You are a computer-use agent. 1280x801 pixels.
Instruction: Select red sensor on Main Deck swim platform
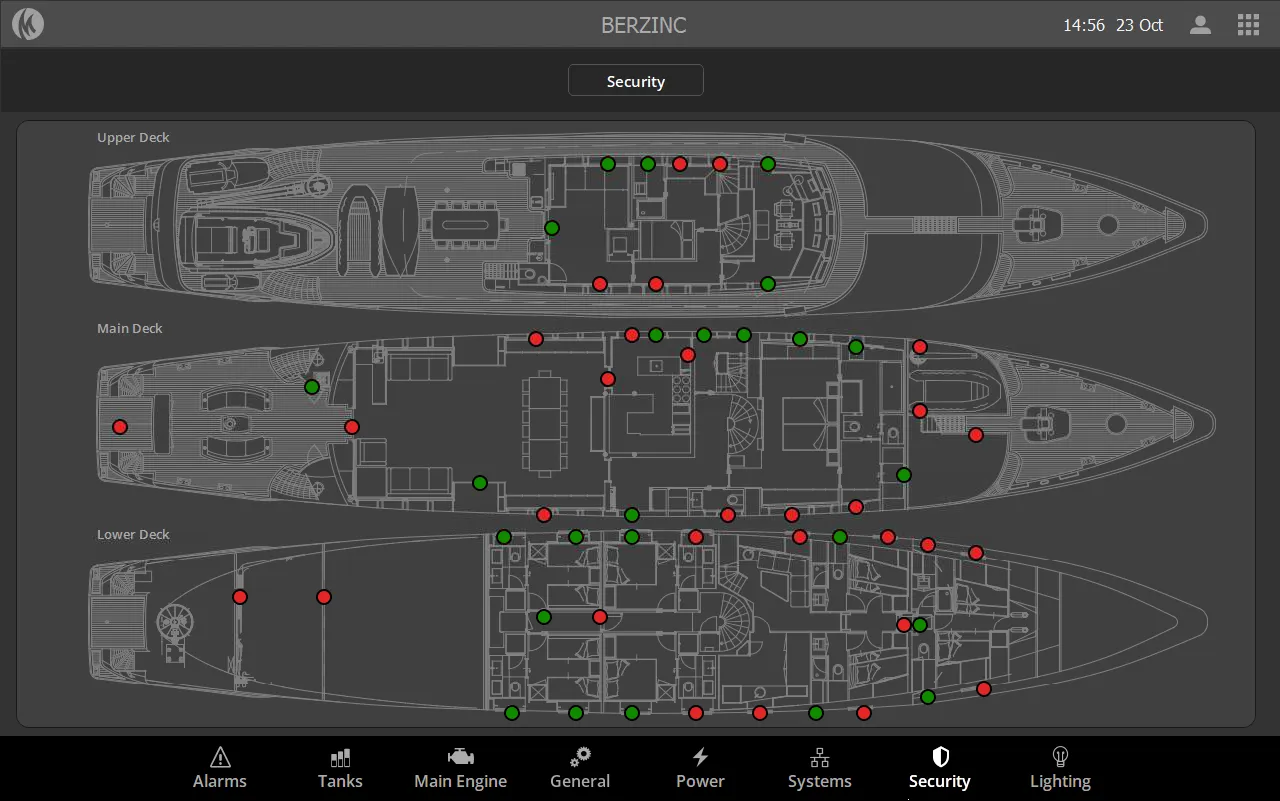click(x=120, y=427)
